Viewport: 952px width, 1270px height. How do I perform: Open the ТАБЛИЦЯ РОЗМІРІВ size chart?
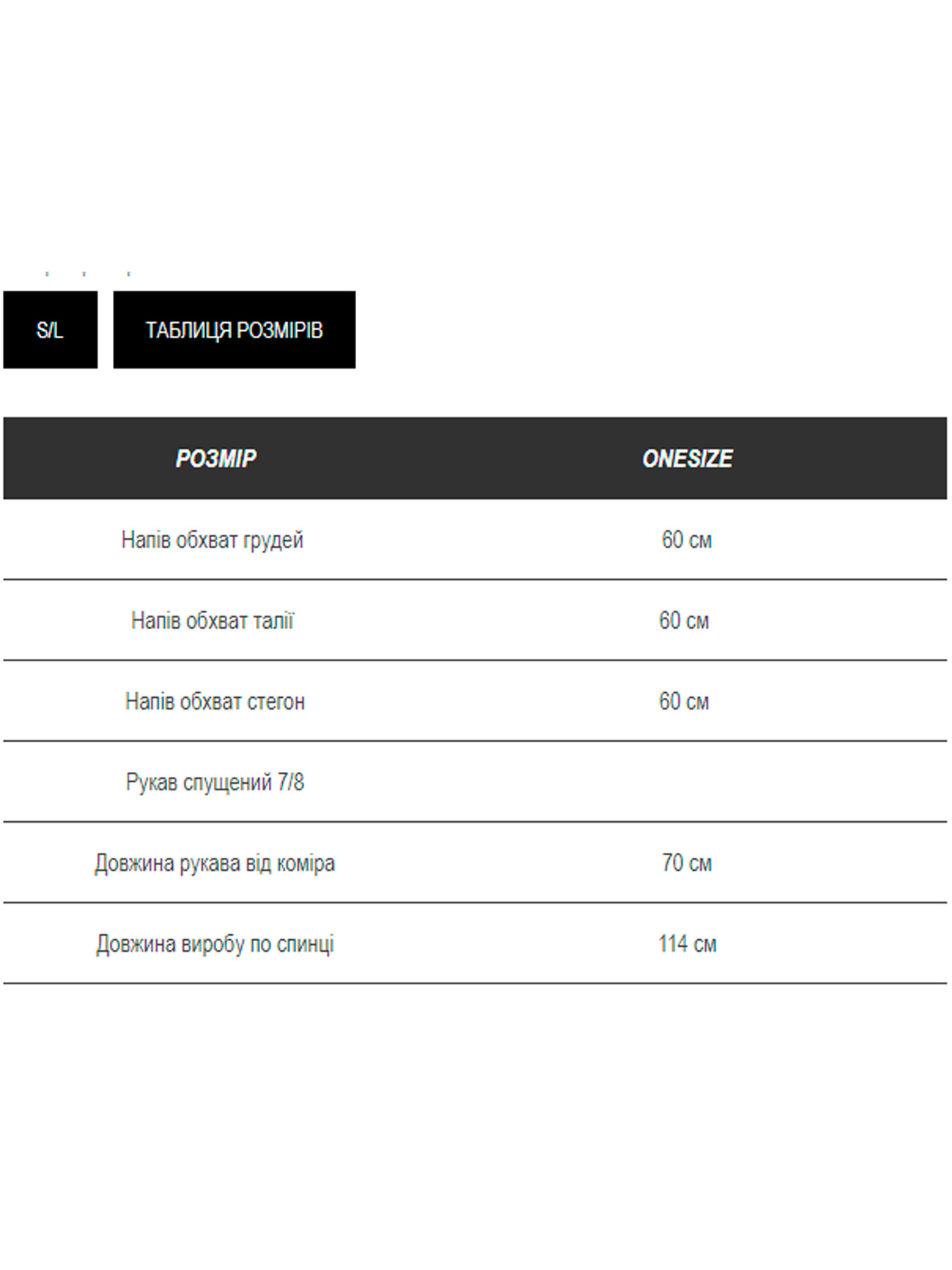pyautogui.click(x=234, y=329)
